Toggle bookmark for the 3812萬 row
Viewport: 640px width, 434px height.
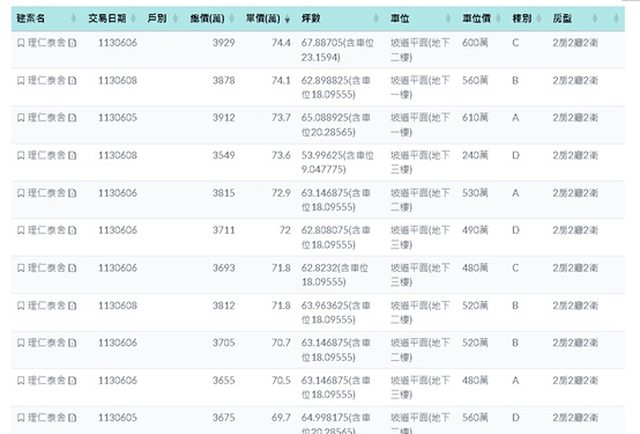coord(21,305)
